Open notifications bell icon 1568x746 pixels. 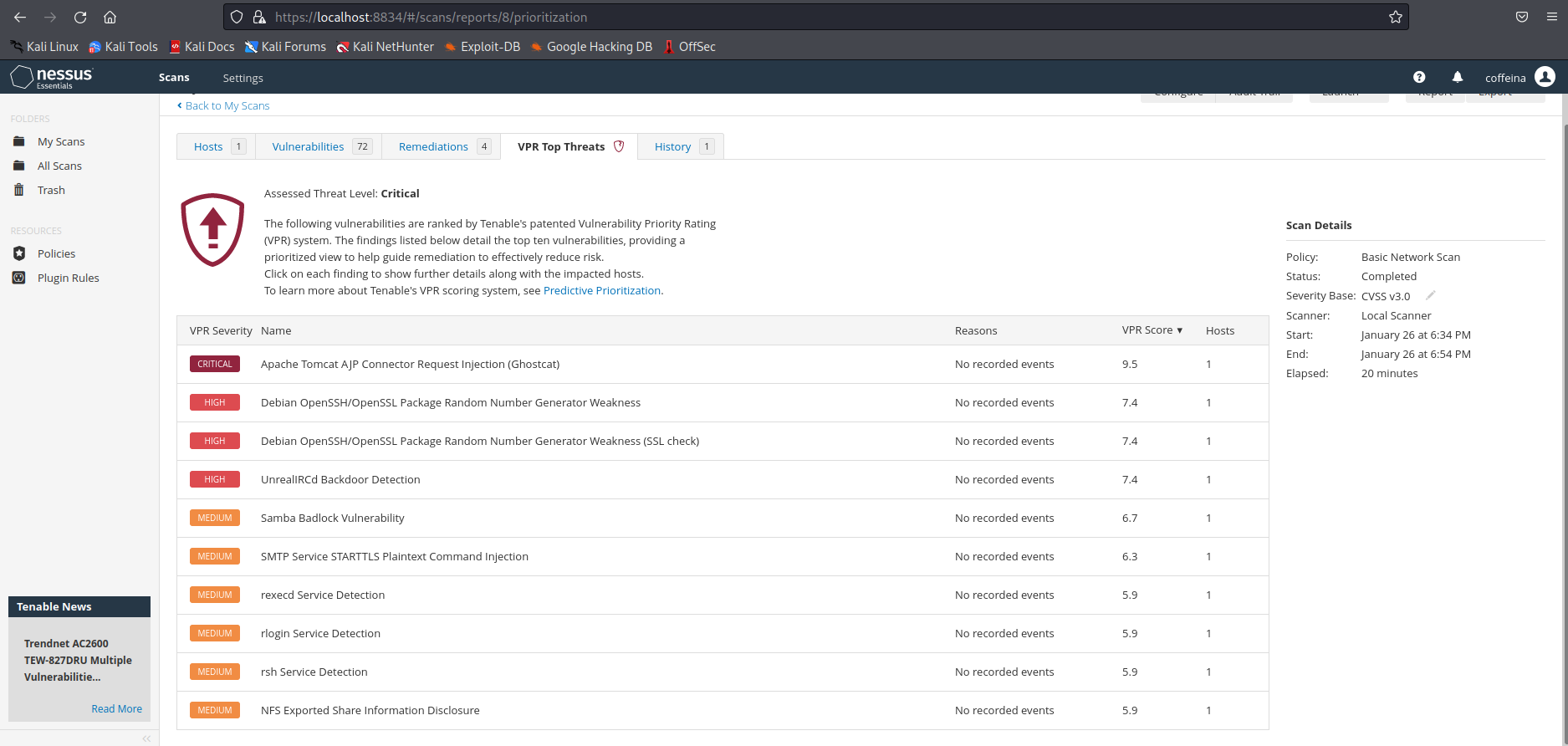1458,77
